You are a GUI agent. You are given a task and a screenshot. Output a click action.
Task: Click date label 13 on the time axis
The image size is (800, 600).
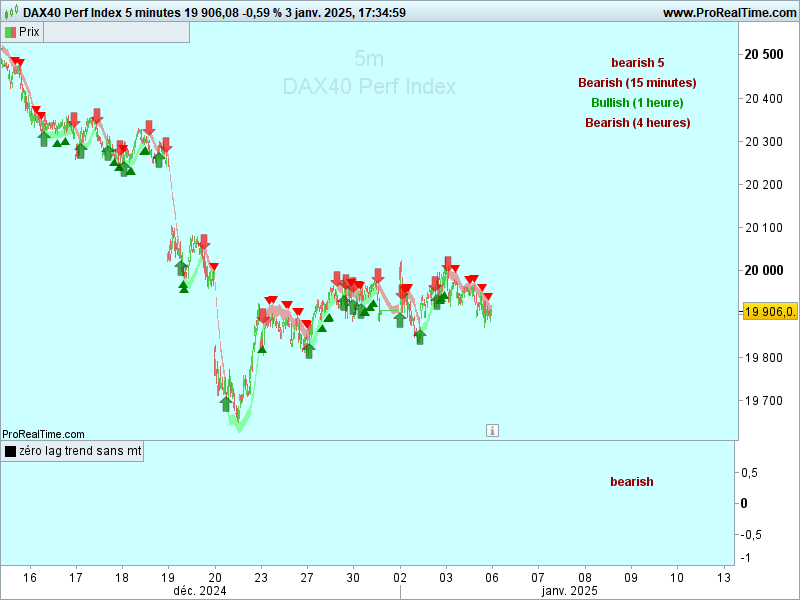[x=723, y=578]
